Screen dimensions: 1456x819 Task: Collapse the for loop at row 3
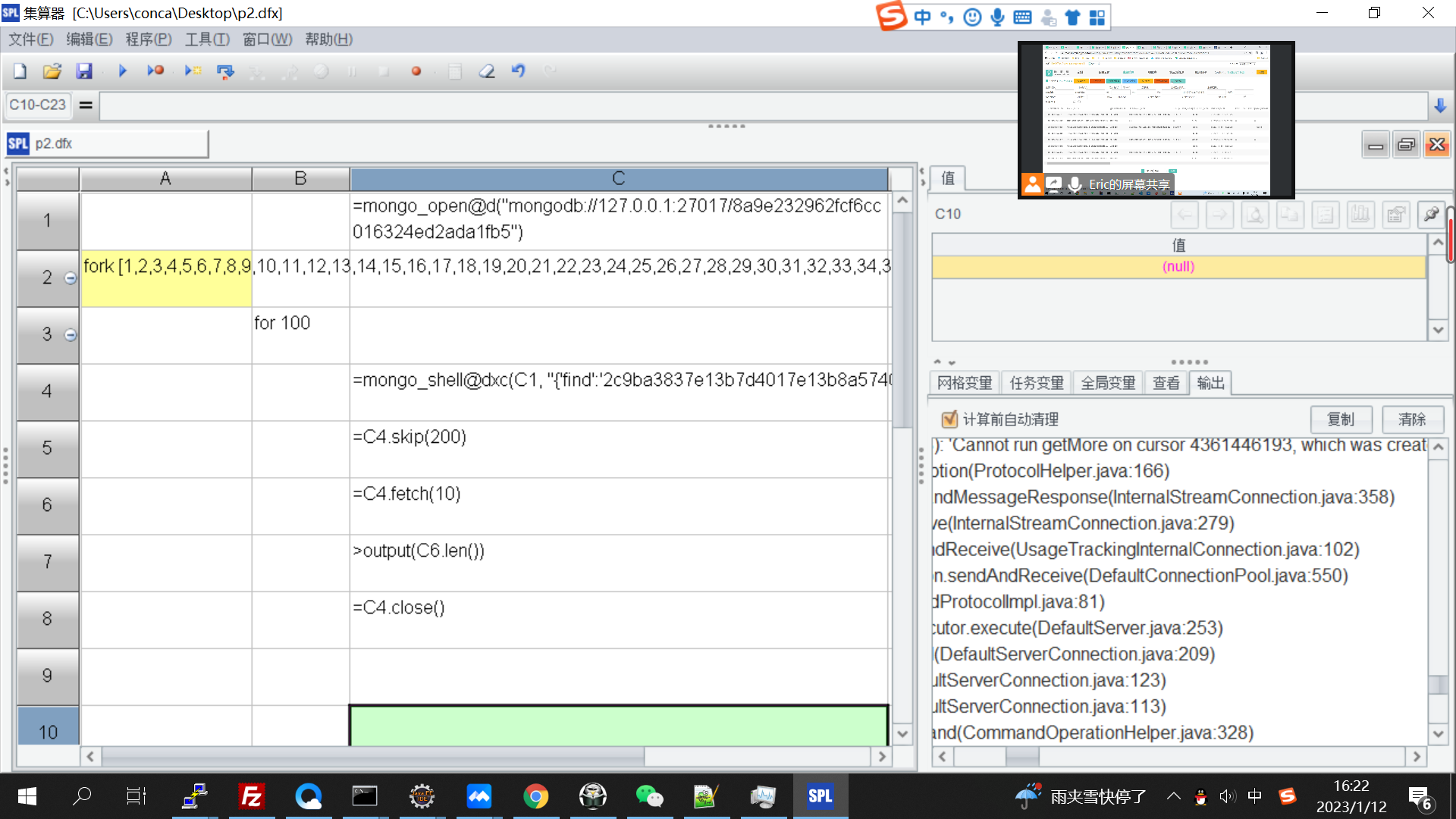click(71, 335)
